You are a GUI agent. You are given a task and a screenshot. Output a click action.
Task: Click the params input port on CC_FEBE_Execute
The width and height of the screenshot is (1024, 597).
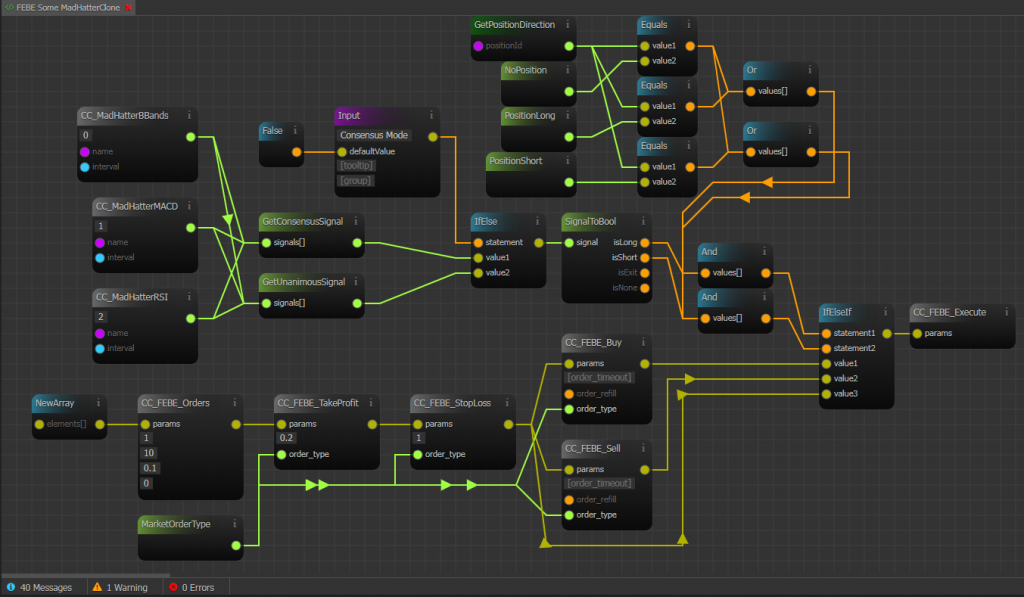(x=917, y=333)
